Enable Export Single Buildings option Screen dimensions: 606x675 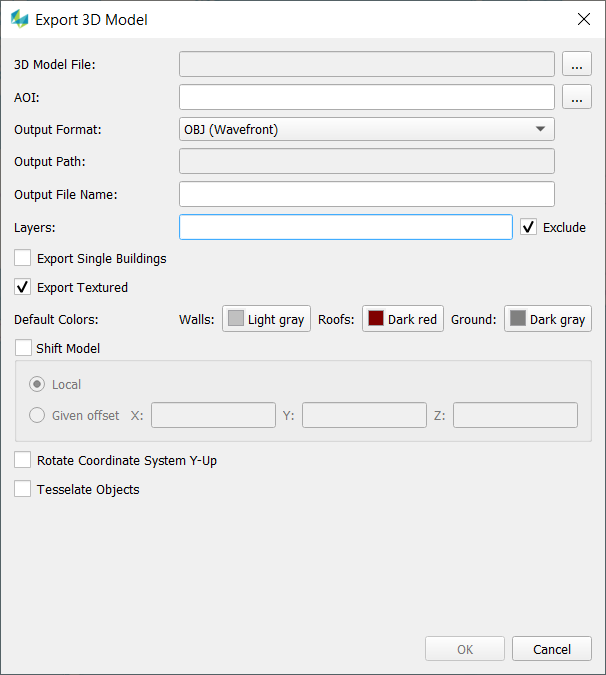[x=23, y=258]
